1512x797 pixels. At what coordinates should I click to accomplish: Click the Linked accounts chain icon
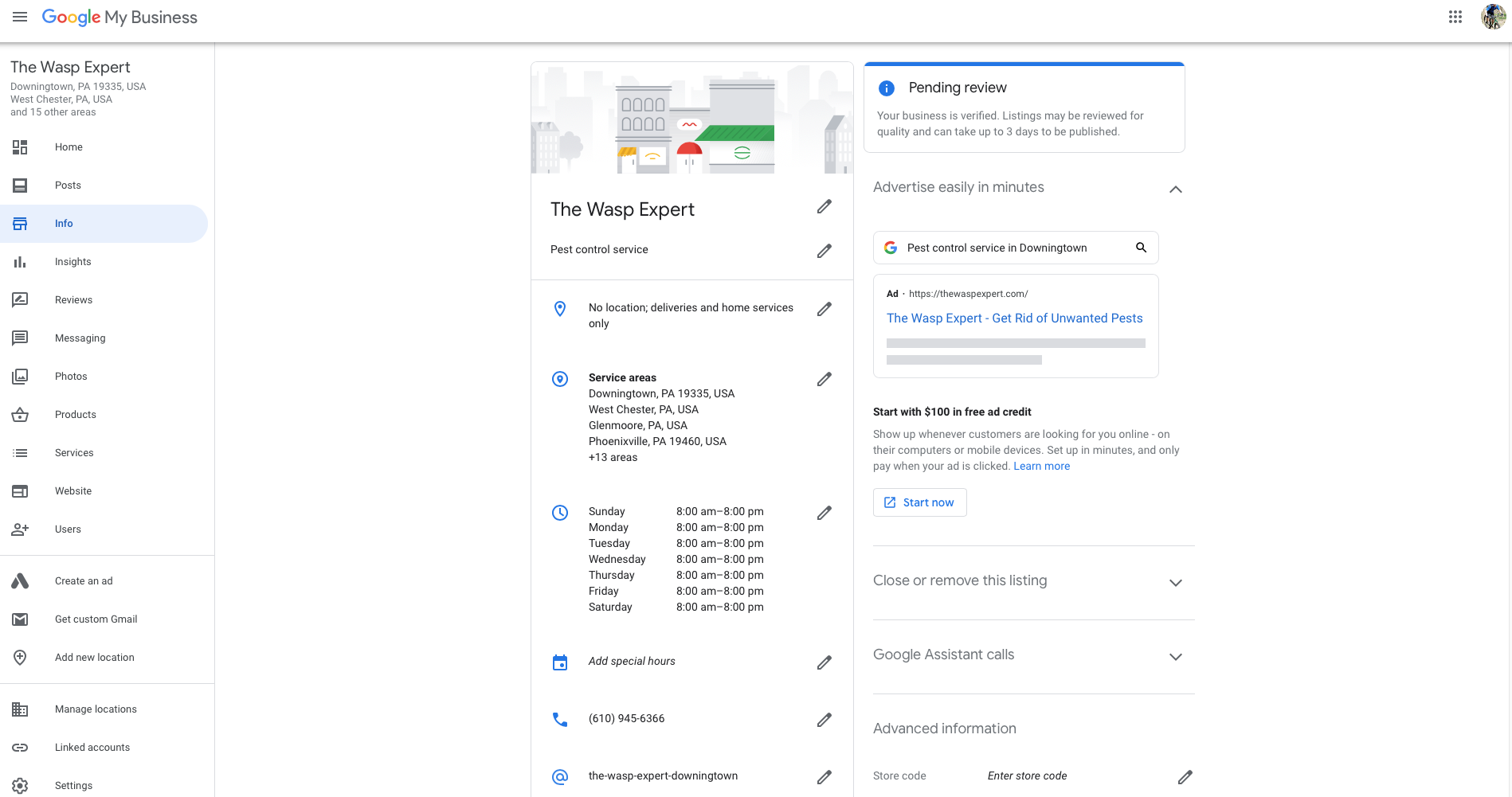(x=20, y=748)
